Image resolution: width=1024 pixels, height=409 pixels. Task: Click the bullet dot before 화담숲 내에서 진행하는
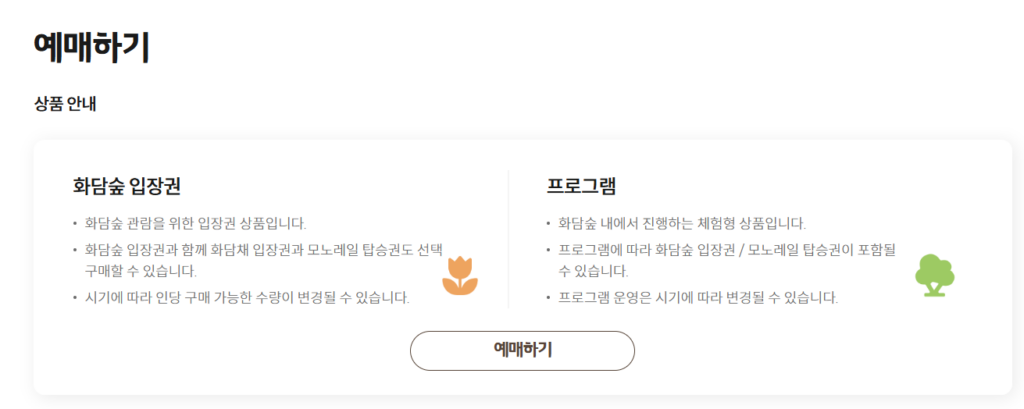click(x=548, y=224)
